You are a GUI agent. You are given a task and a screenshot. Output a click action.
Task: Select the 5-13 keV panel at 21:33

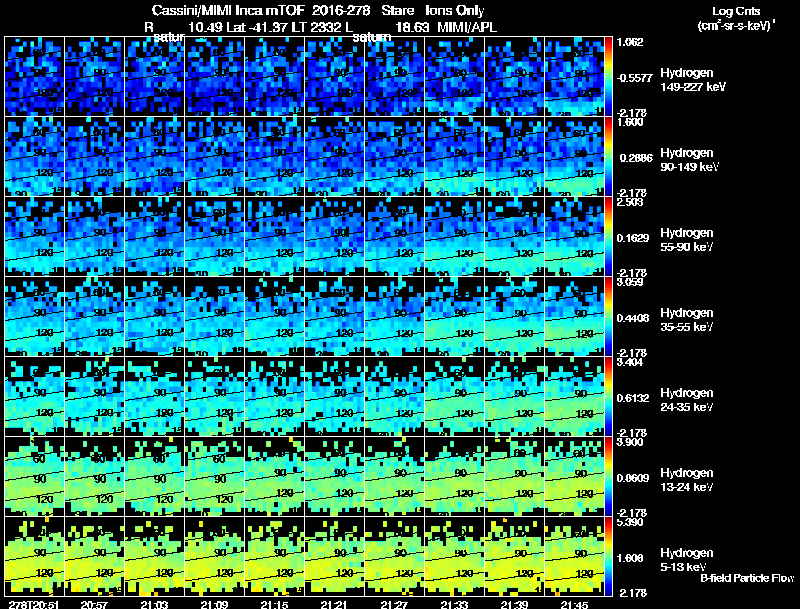click(454, 556)
